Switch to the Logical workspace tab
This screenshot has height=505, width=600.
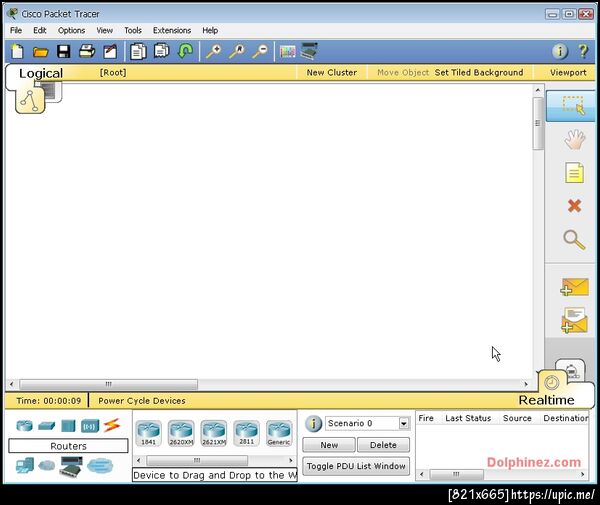[x=40, y=73]
